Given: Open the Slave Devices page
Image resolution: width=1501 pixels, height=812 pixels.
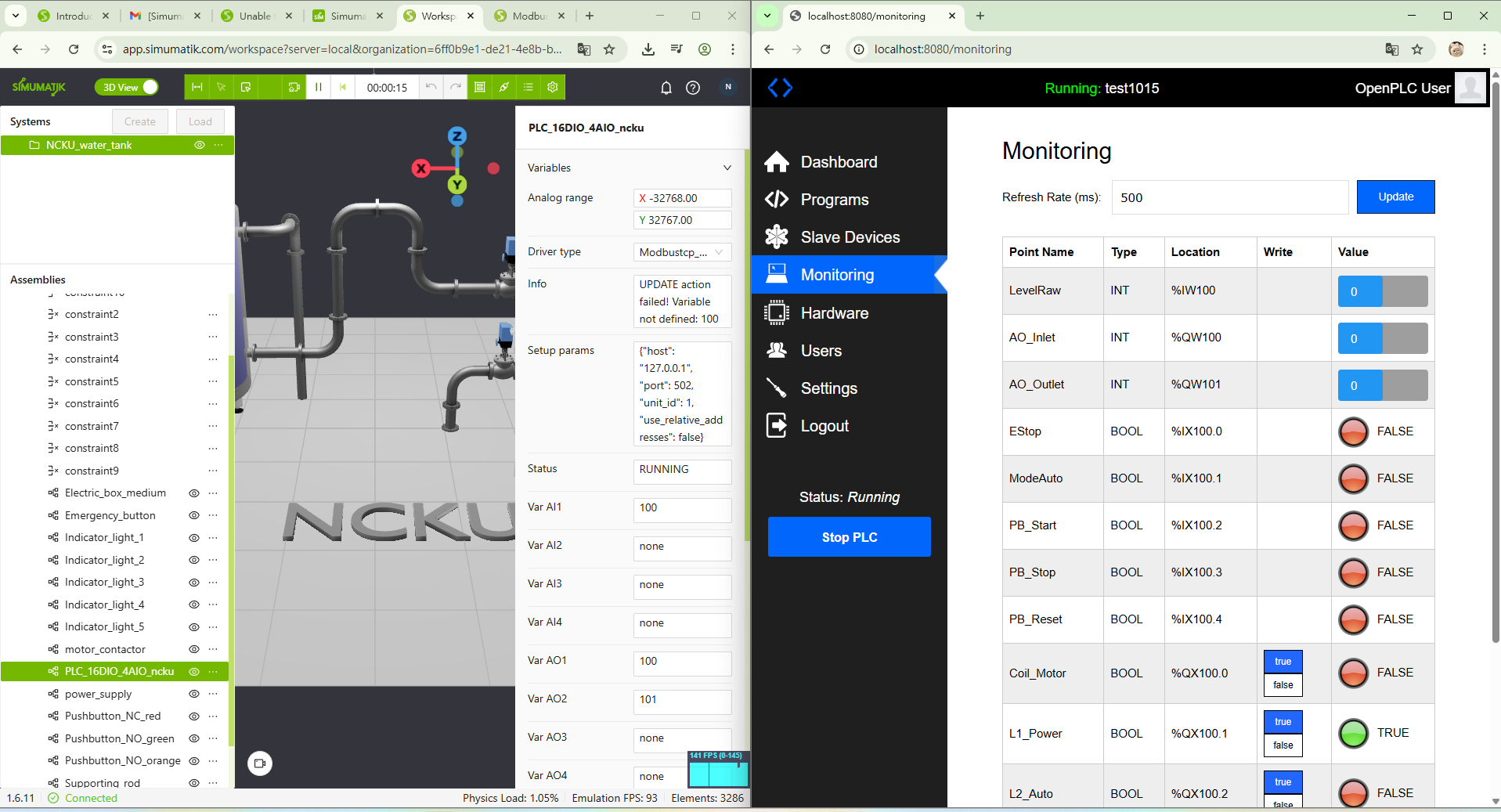Looking at the screenshot, I should 850,237.
